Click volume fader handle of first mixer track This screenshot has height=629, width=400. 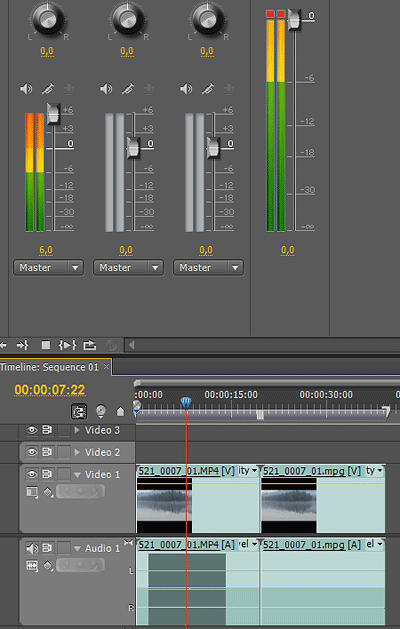tap(53, 114)
